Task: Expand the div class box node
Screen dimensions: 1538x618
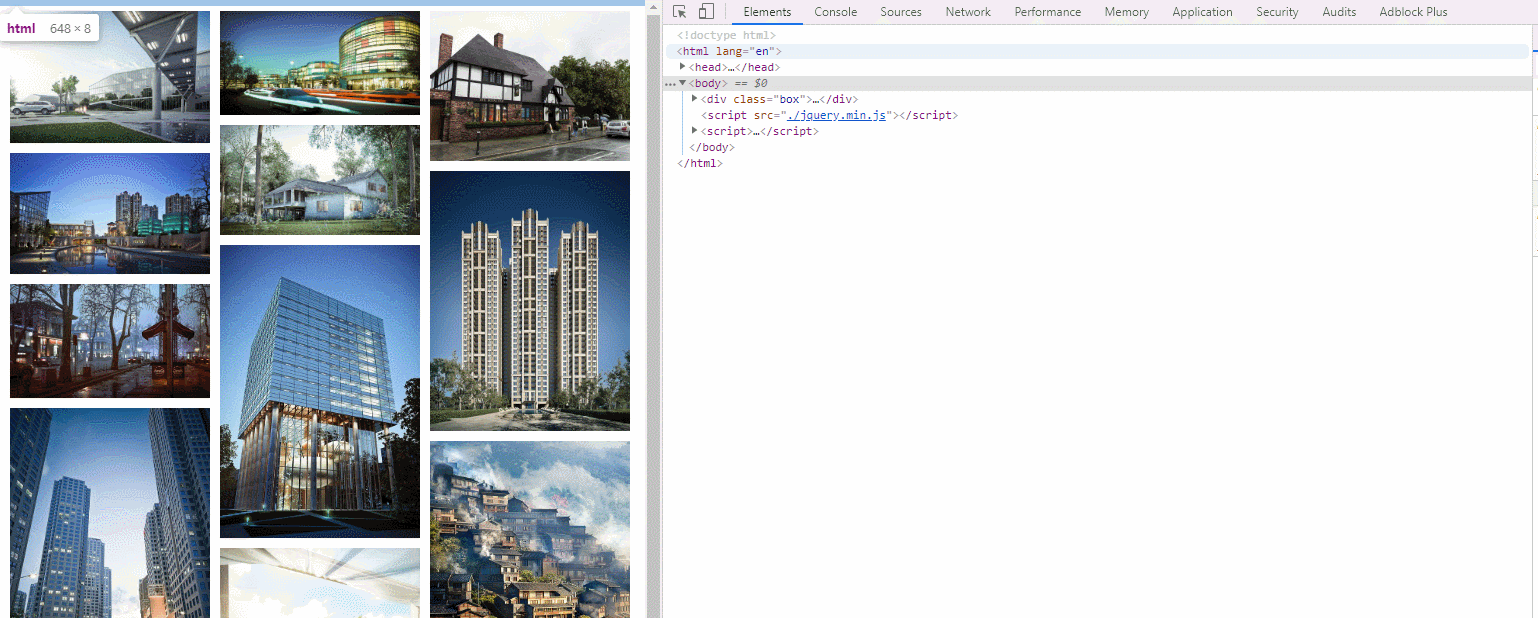Action: pyautogui.click(x=695, y=99)
